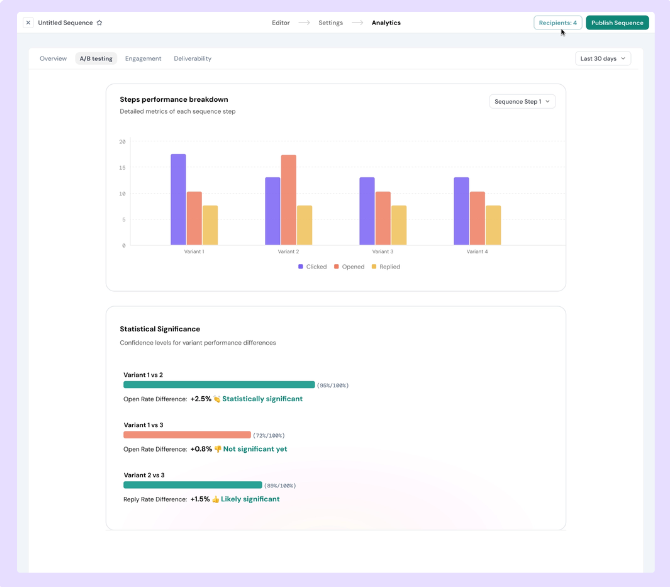Click the Variant 1 vs 2 confidence bar
670x587 pixels.
(x=219, y=385)
